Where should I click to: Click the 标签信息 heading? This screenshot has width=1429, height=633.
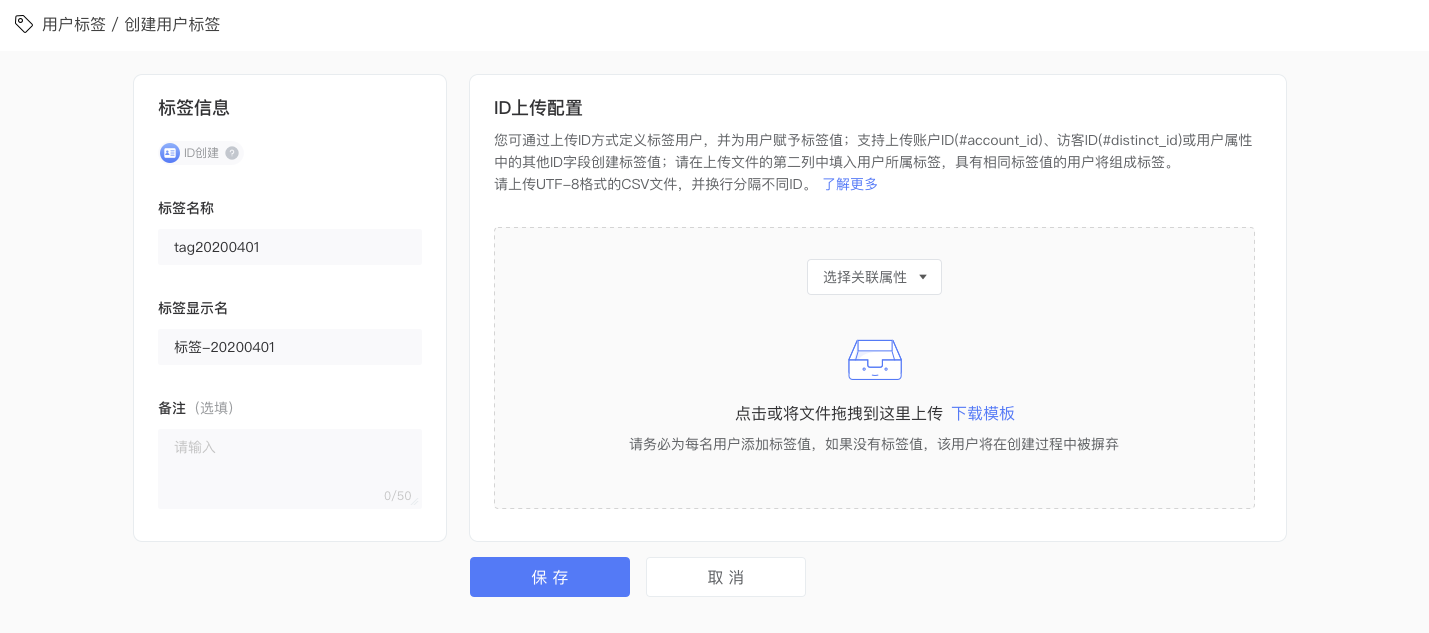coord(194,108)
